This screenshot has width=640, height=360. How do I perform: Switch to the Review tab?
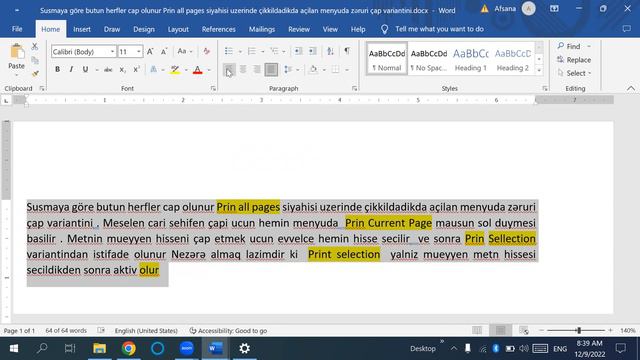299,29
